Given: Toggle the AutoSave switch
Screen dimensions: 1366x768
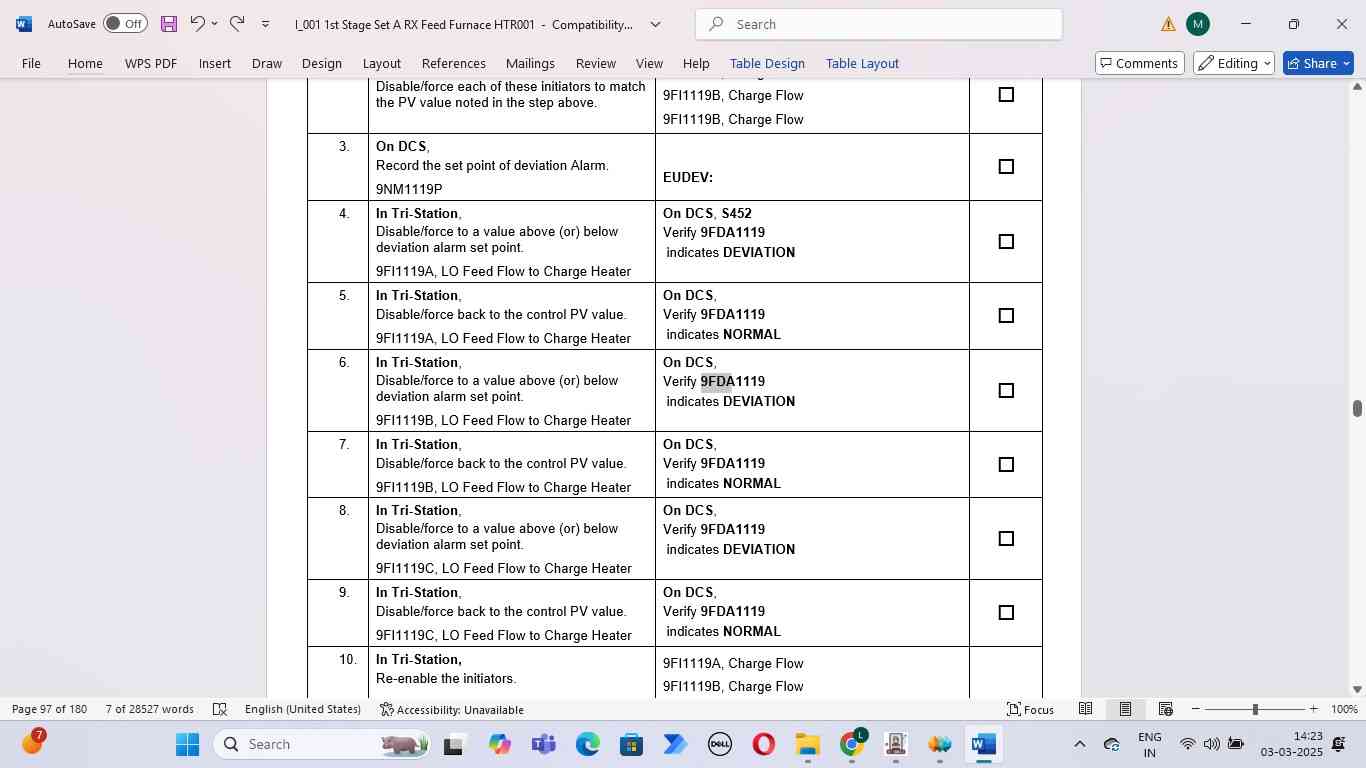Looking at the screenshot, I should [125, 24].
